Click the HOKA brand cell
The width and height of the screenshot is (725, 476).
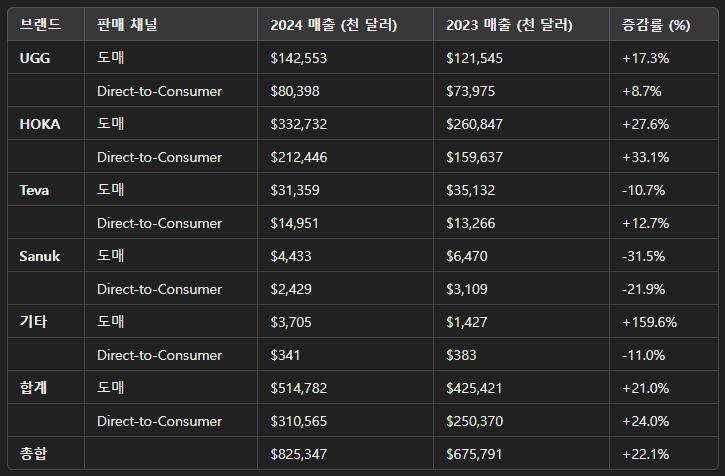[x=39, y=124]
